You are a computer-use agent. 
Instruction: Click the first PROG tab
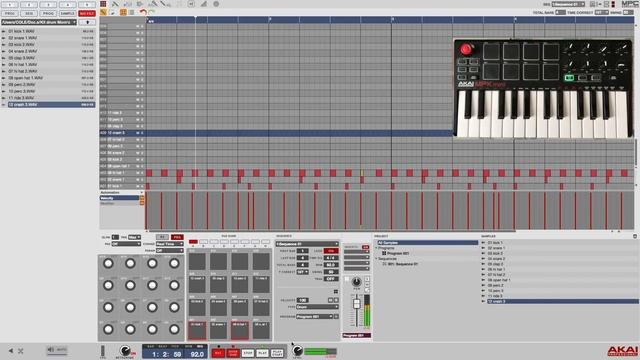[9, 13]
